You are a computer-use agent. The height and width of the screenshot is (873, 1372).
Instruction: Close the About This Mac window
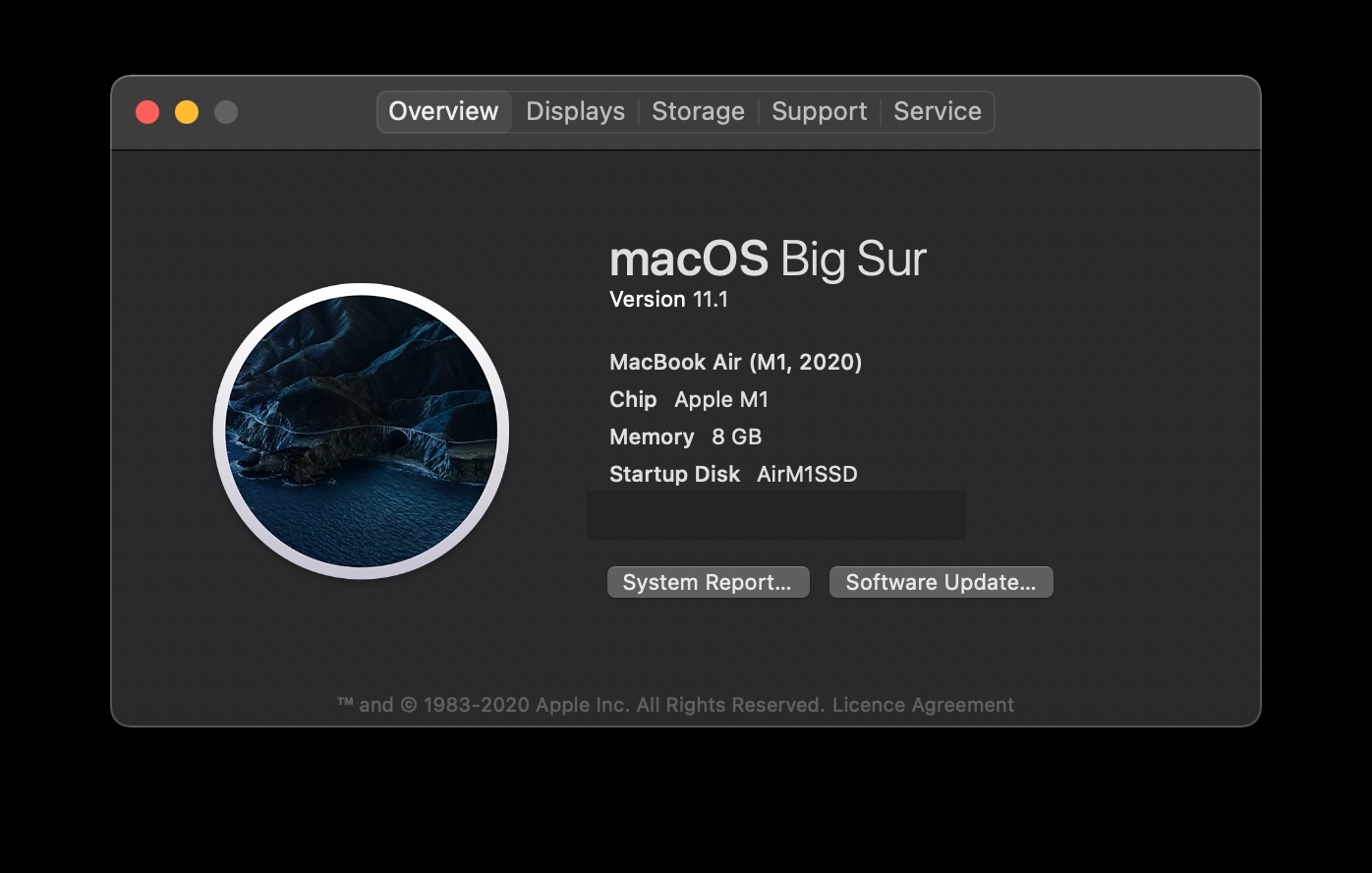tap(147, 112)
